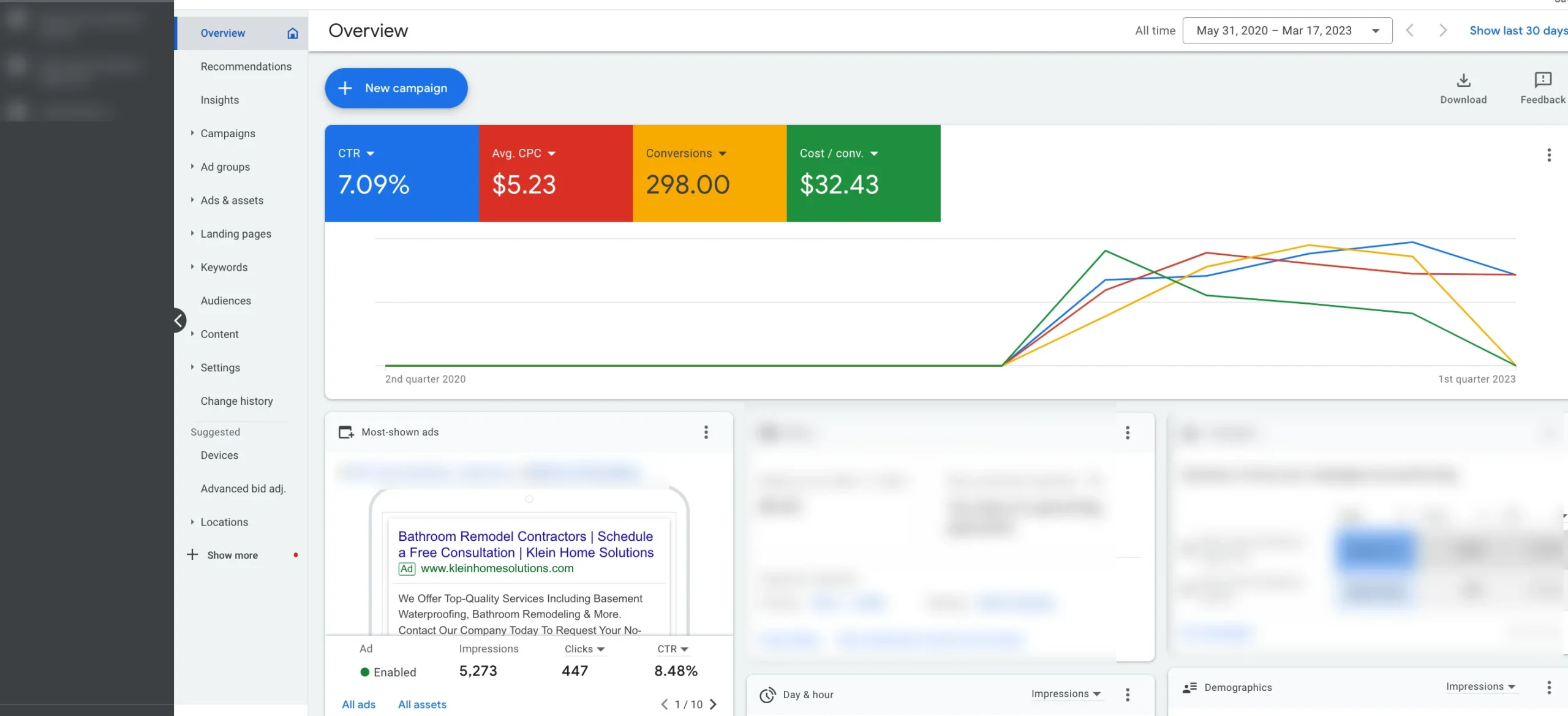Open the All assets link
This screenshot has width=1568, height=716.
point(422,704)
